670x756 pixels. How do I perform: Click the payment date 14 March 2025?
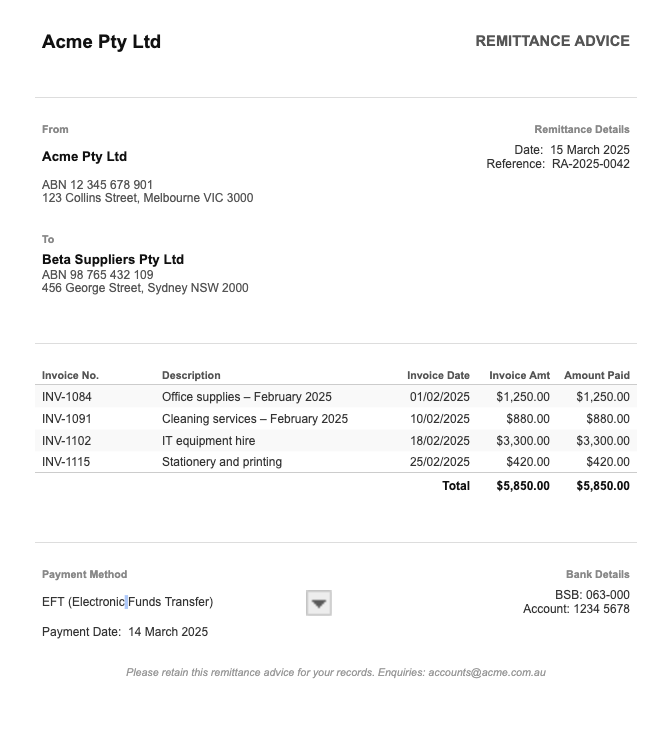click(168, 632)
